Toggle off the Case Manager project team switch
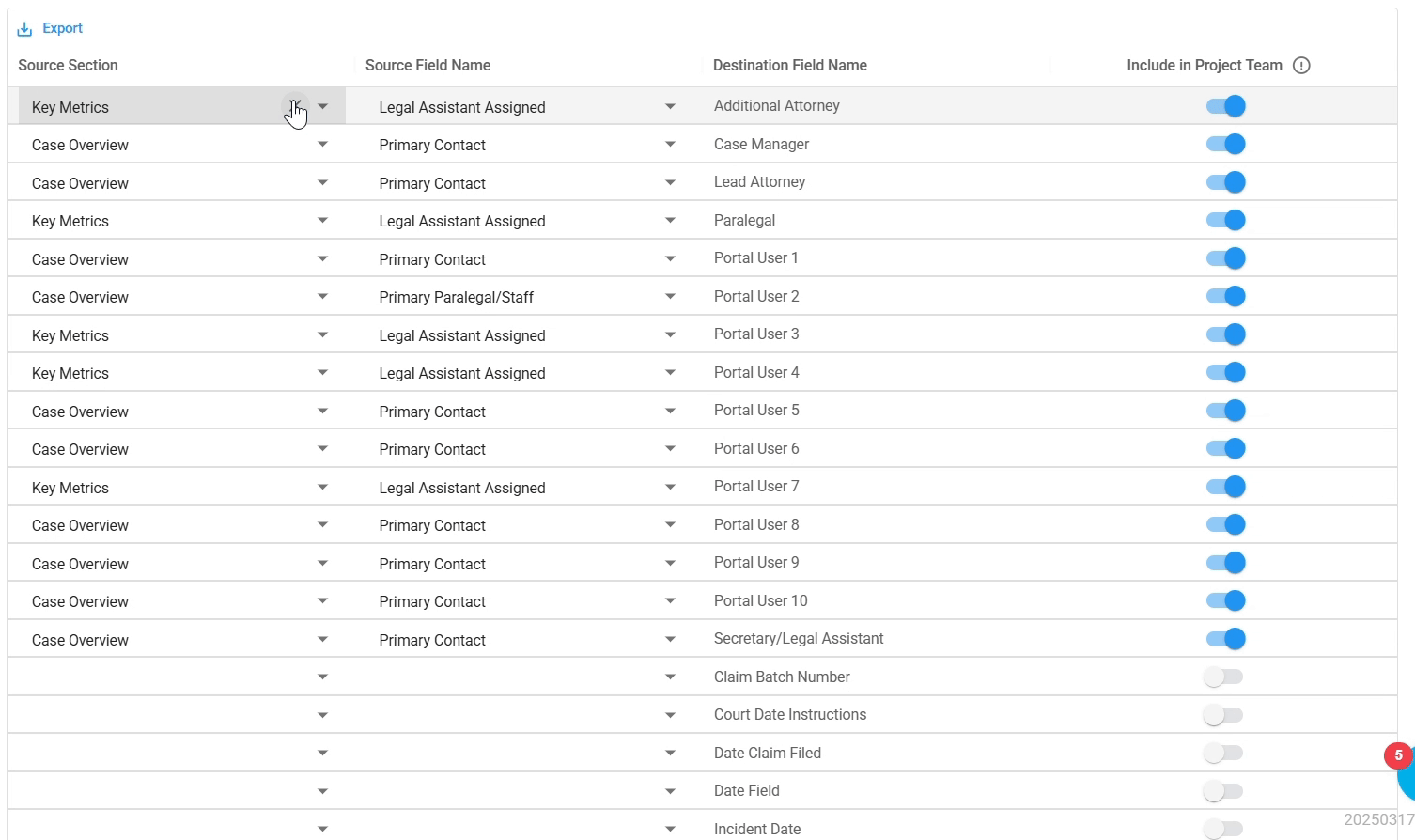Image resolution: width=1415 pixels, height=840 pixels. tap(1226, 144)
